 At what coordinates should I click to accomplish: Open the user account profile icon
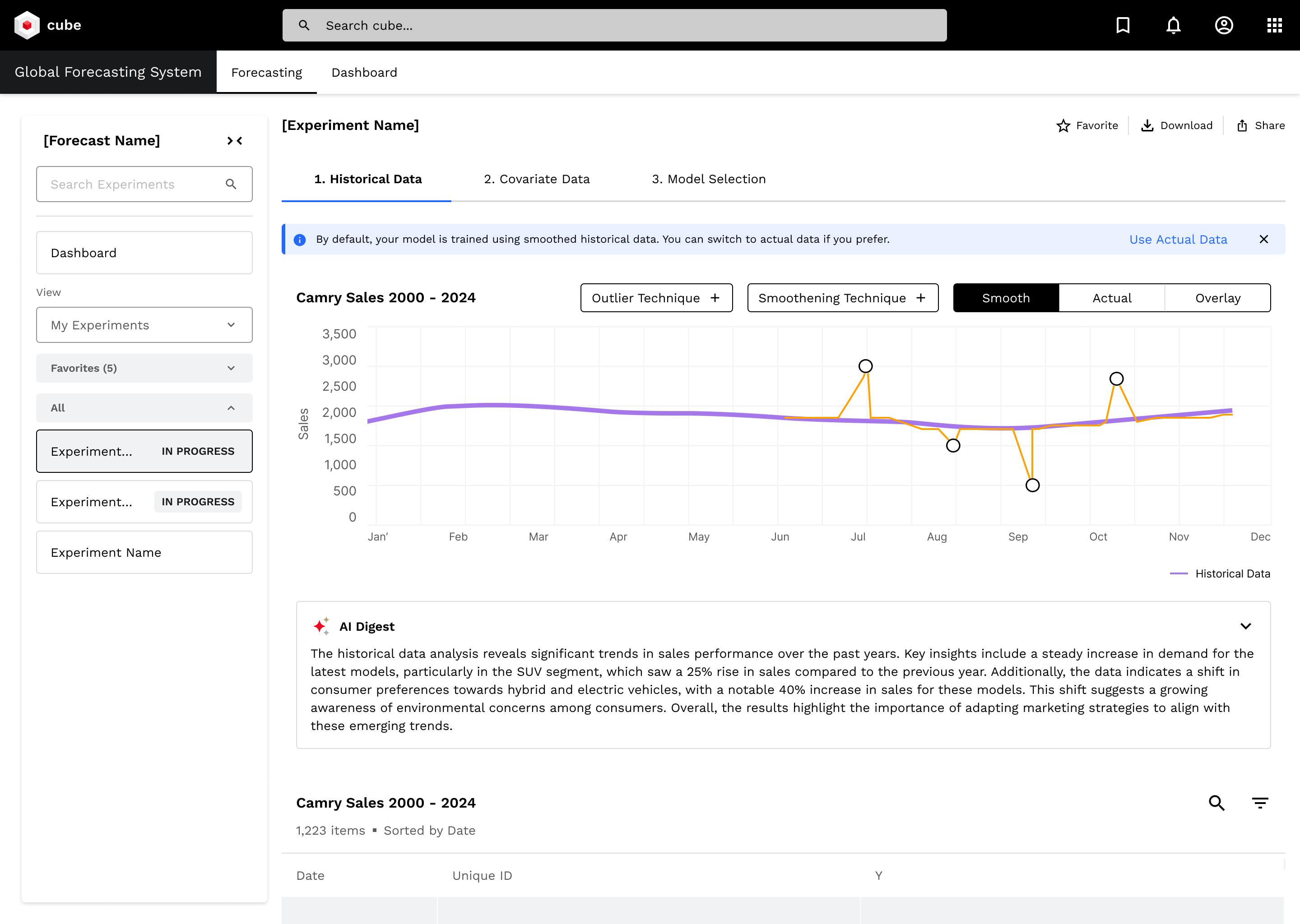pyautogui.click(x=1224, y=25)
